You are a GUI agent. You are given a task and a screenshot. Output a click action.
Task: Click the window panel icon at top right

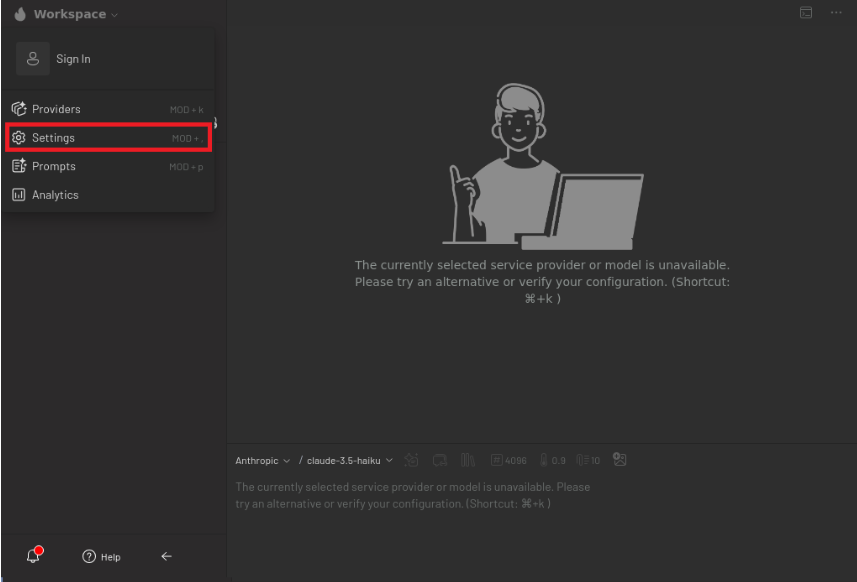click(x=805, y=12)
